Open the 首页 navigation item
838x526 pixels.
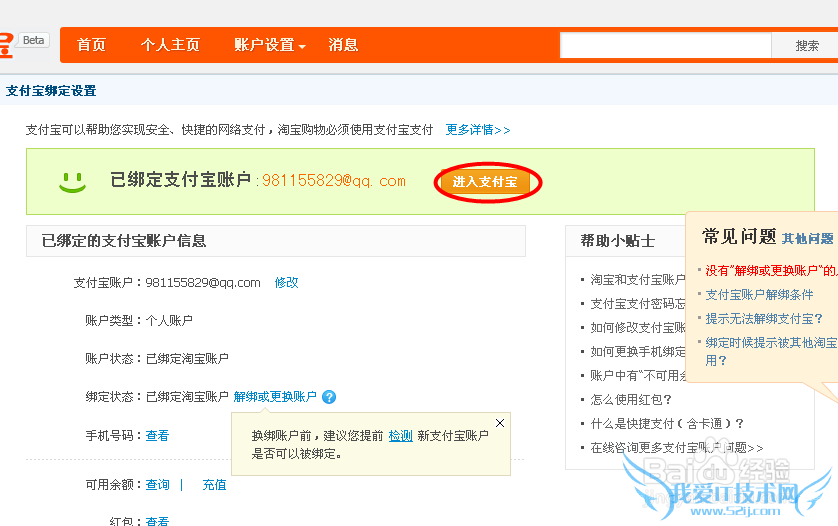(x=91, y=45)
